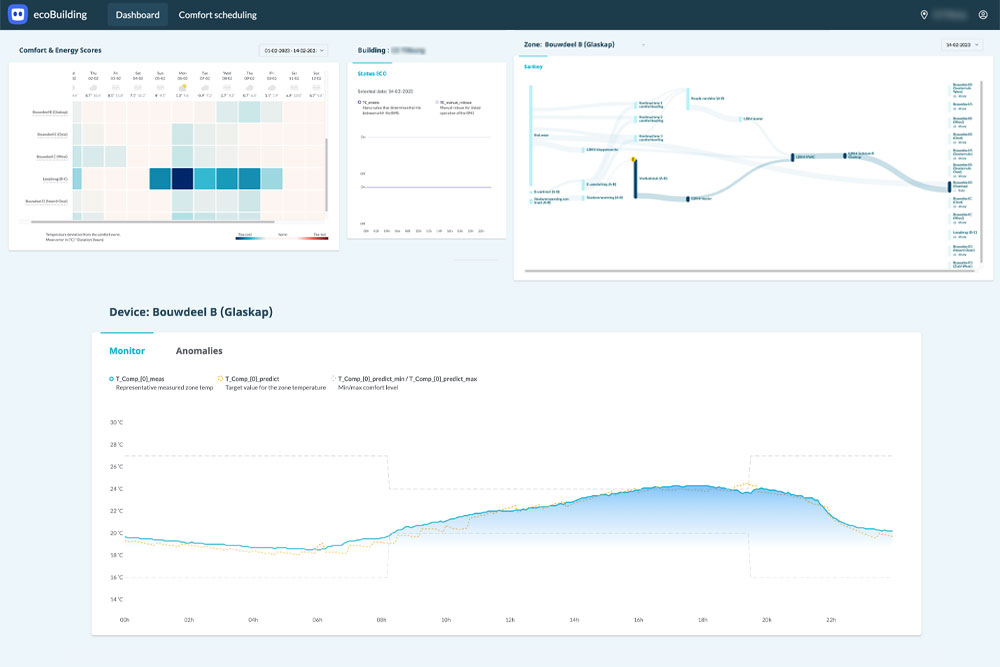The height and width of the screenshot is (667, 1000).
Task: Click the dark LBK4 HVAC Sankey node
Action: coord(792,157)
